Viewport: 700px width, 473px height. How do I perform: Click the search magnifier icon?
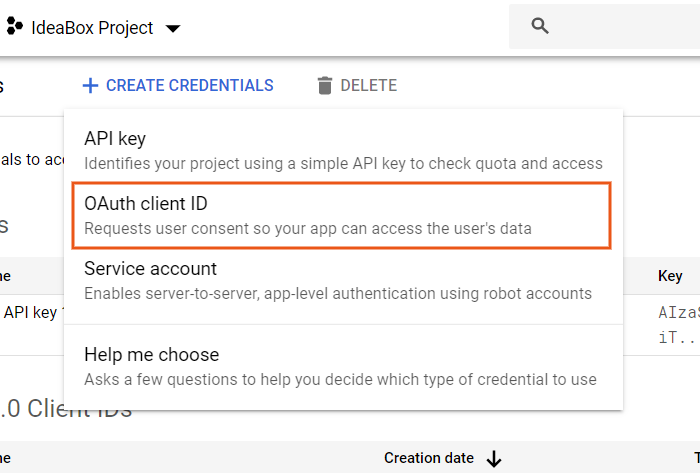540,26
